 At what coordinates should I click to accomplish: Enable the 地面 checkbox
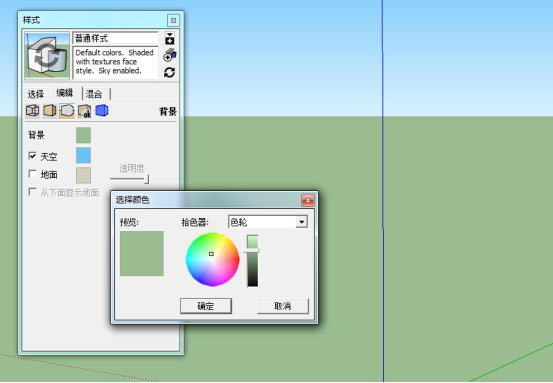click(32, 174)
